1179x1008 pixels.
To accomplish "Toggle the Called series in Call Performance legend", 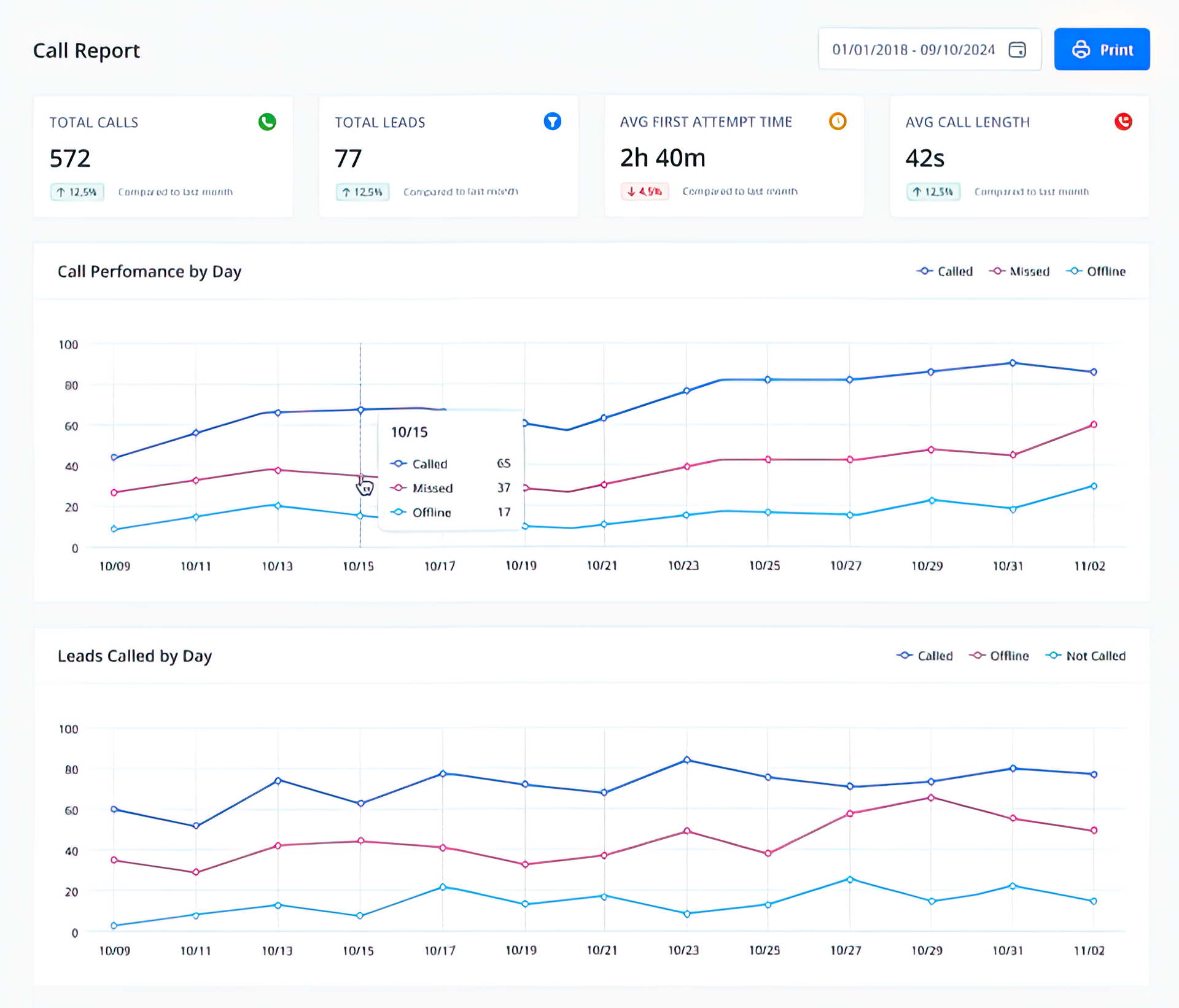I will pyautogui.click(x=945, y=271).
